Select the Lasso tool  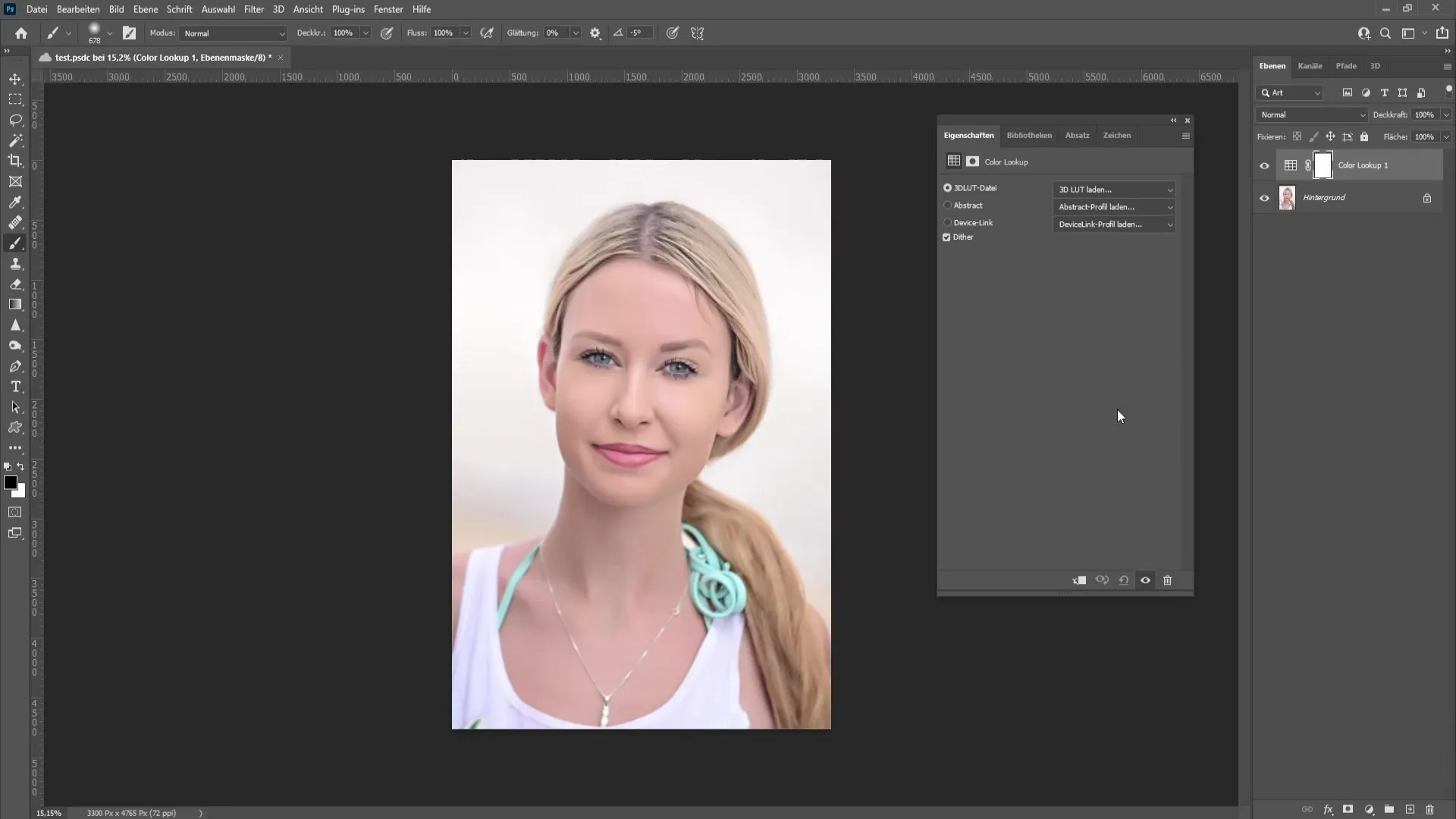click(15, 119)
